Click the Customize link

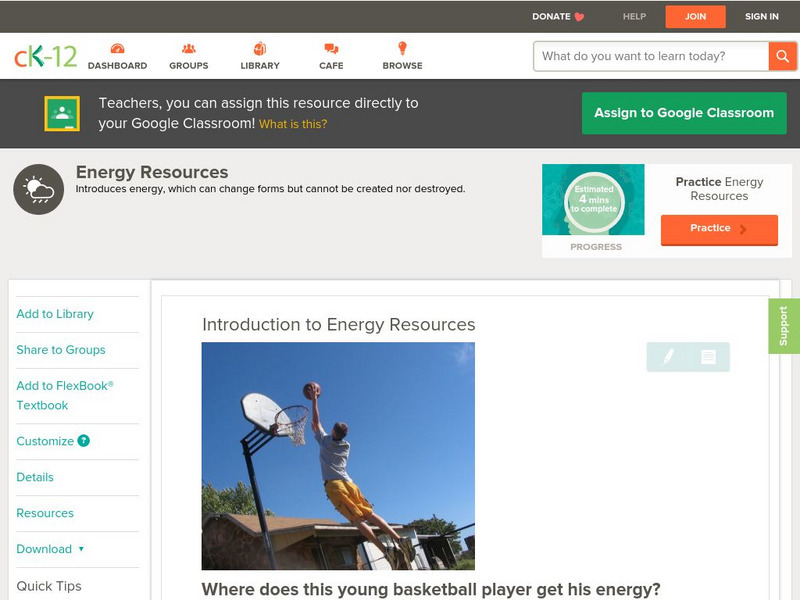point(45,441)
